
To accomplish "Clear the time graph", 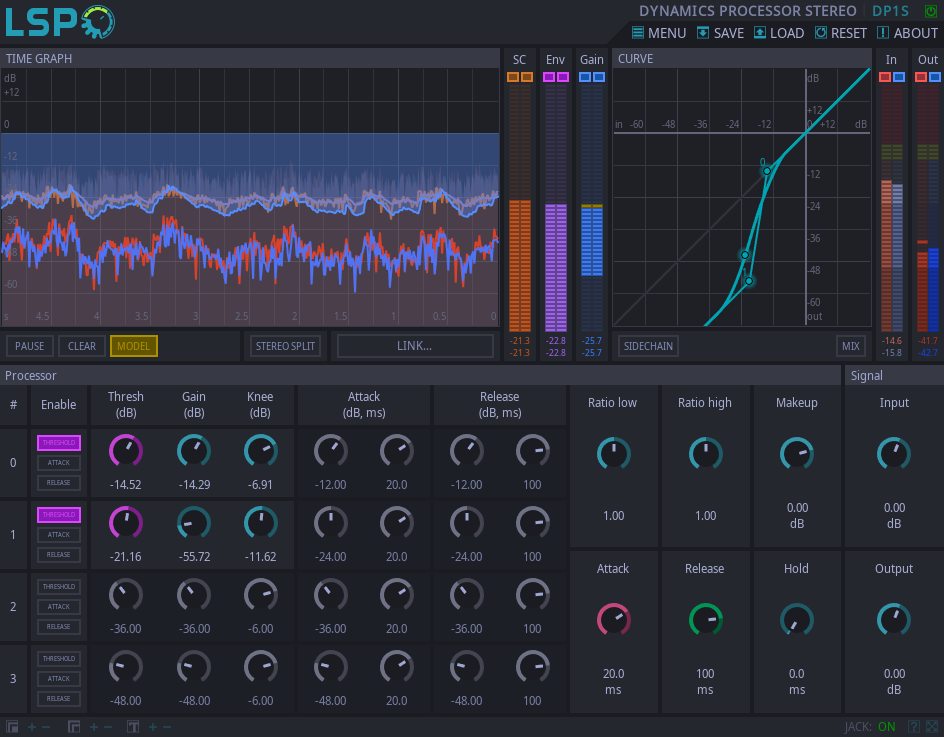I will click(x=82, y=346).
